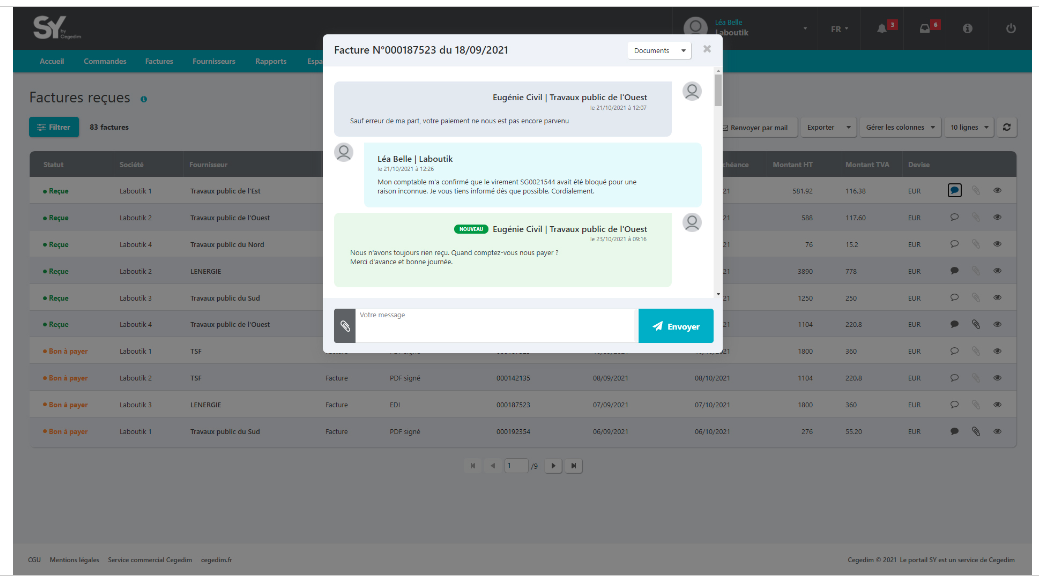This screenshot has height=584, width=1039.
Task: Click the info icon in the top bar
Action: click(x=966, y=28)
